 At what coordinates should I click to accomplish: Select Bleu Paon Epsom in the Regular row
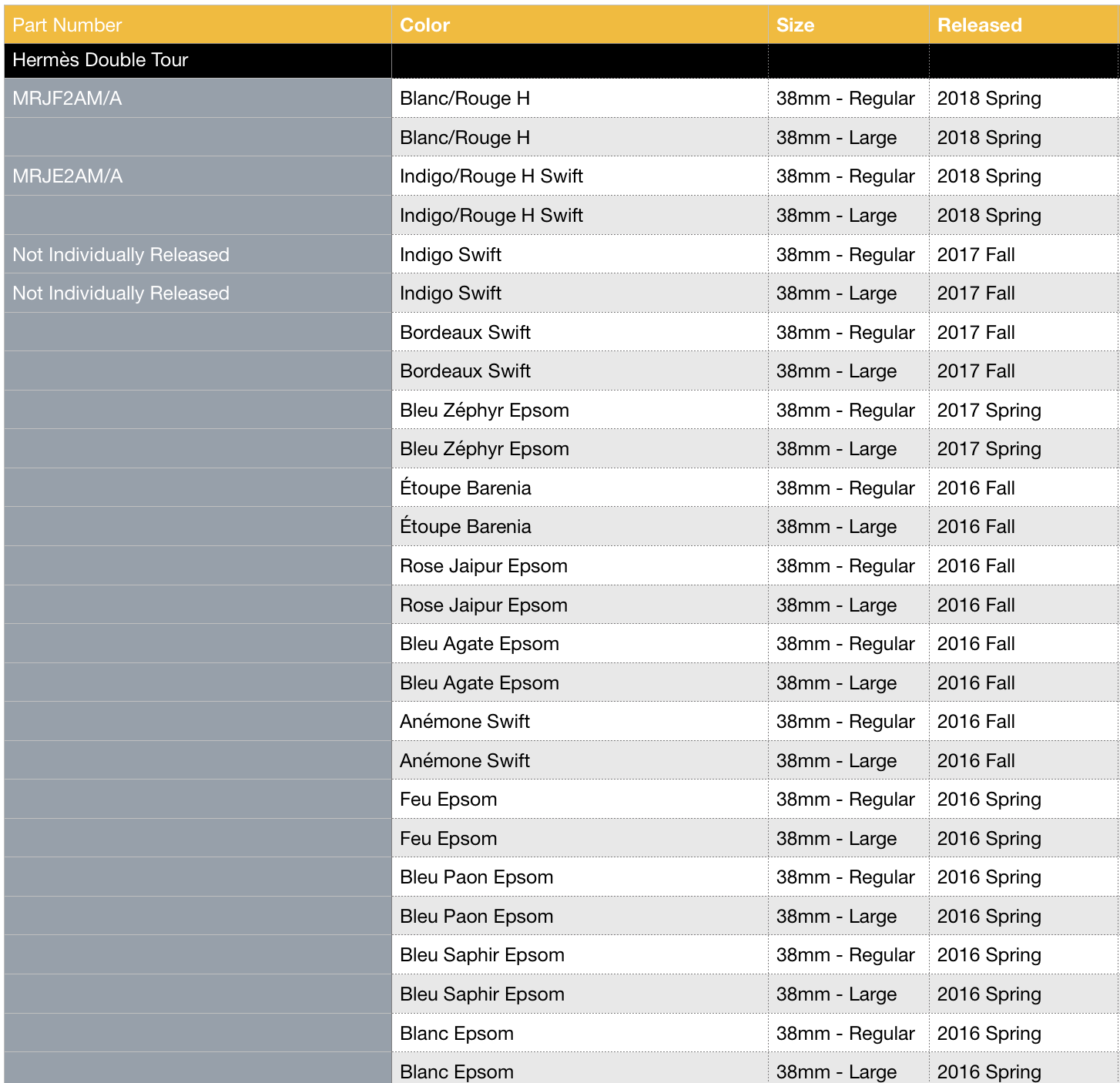(476, 877)
